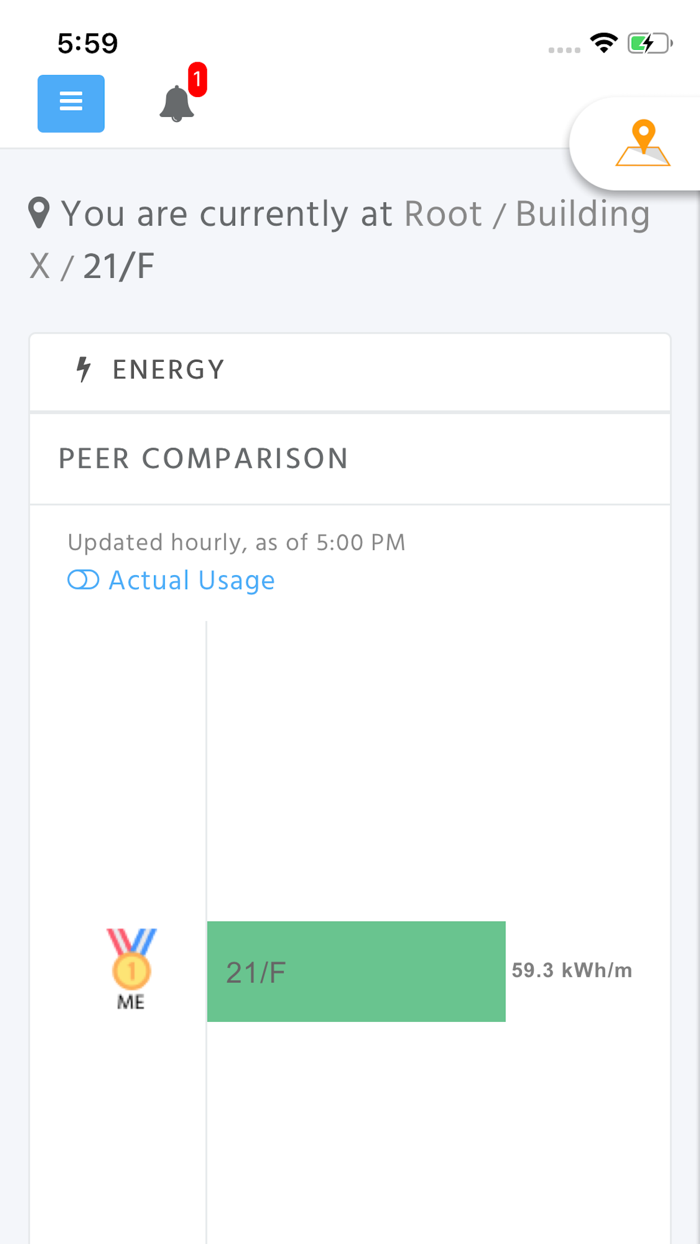The image size is (700, 1244).
Task: Open notifications via the bell icon
Action: pos(177,106)
